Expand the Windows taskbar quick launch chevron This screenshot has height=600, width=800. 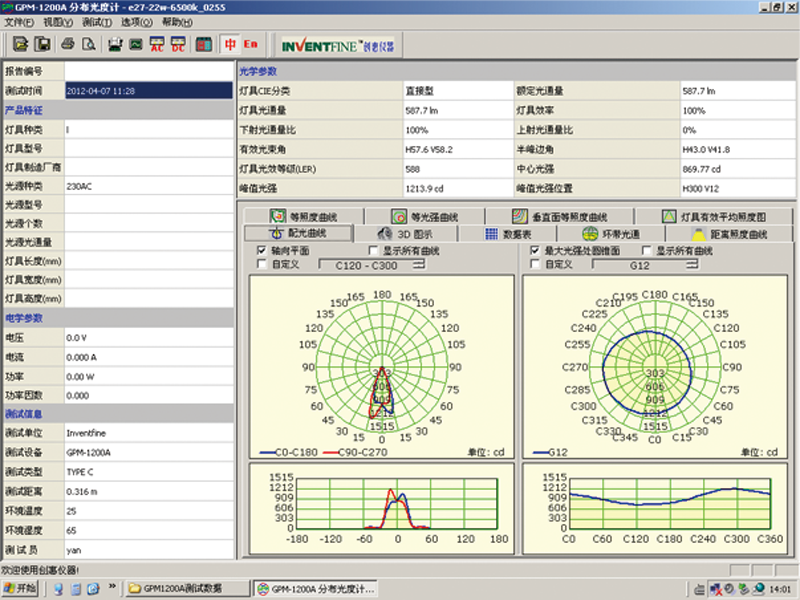click(x=112, y=588)
